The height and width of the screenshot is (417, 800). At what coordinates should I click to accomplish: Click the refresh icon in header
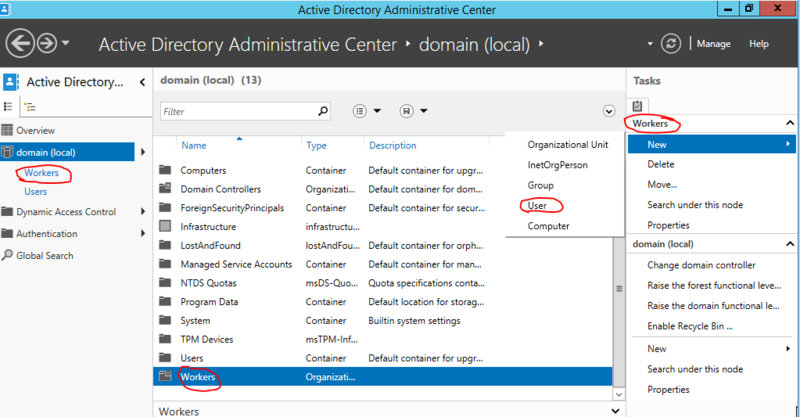coord(671,44)
